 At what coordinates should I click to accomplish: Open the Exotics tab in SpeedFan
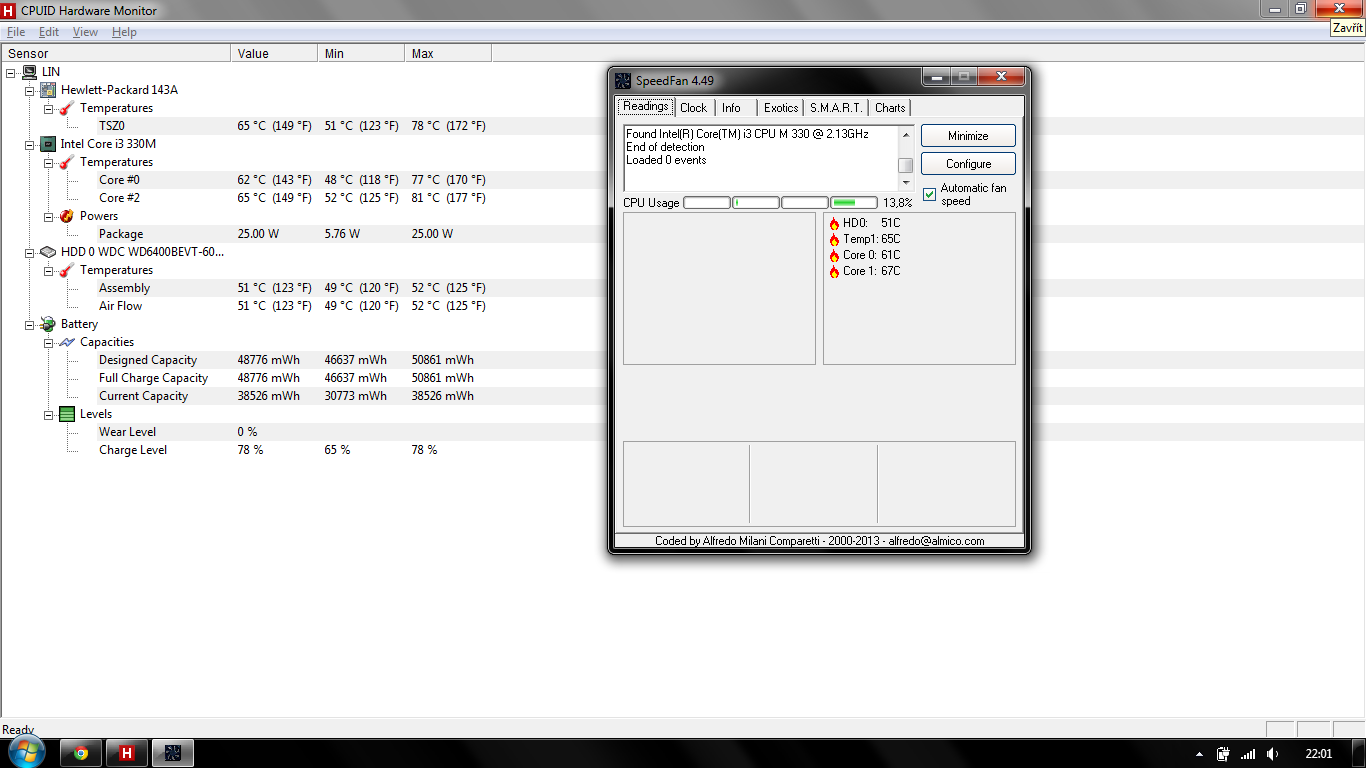(781, 108)
